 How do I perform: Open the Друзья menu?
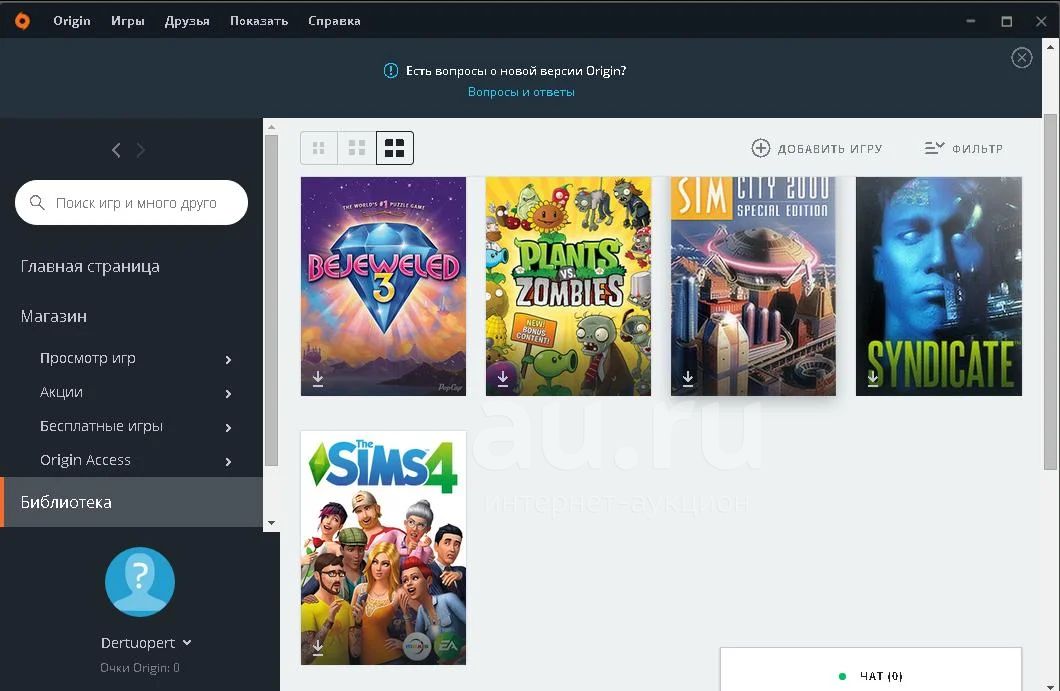187,21
